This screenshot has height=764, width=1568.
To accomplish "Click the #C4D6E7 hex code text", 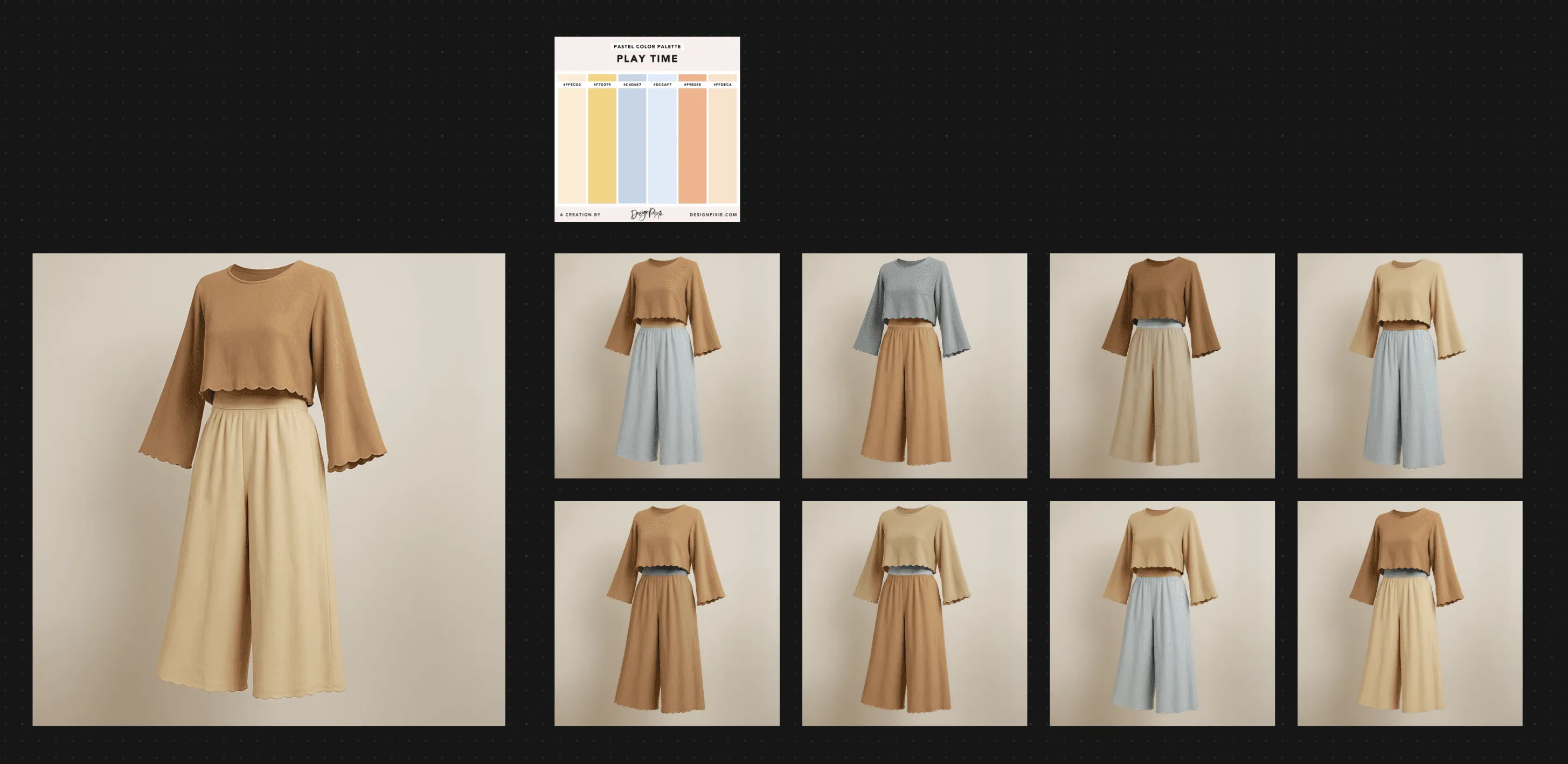I will [632, 85].
